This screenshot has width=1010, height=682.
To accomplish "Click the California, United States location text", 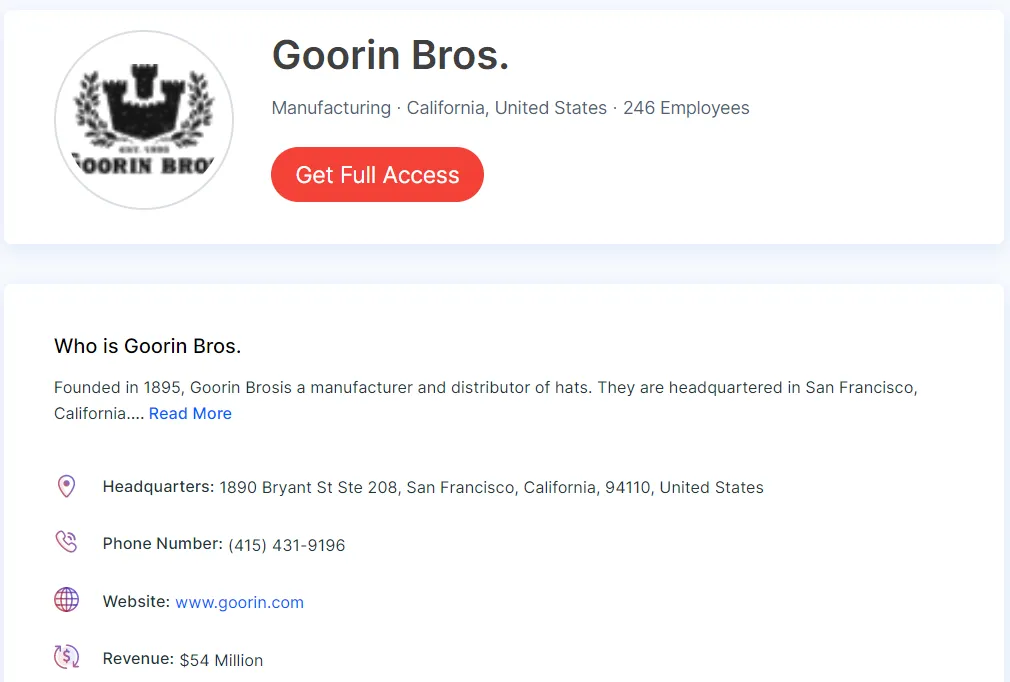I will 509,108.
